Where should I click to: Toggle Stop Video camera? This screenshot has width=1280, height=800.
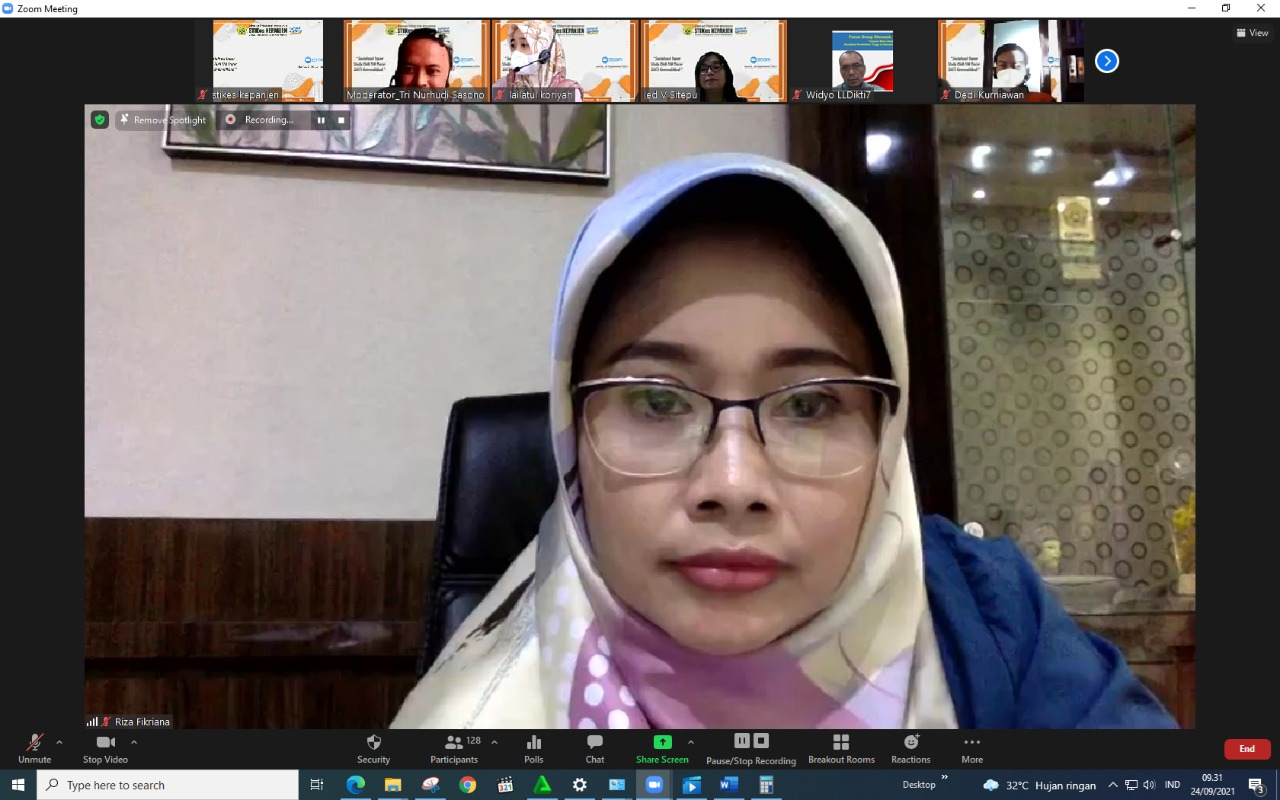105,748
